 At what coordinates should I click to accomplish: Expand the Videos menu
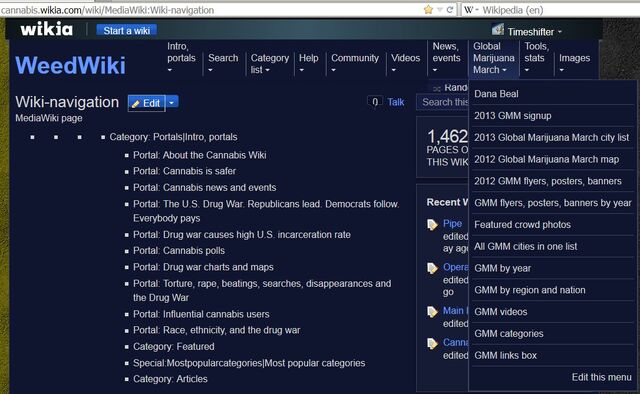(x=394, y=70)
